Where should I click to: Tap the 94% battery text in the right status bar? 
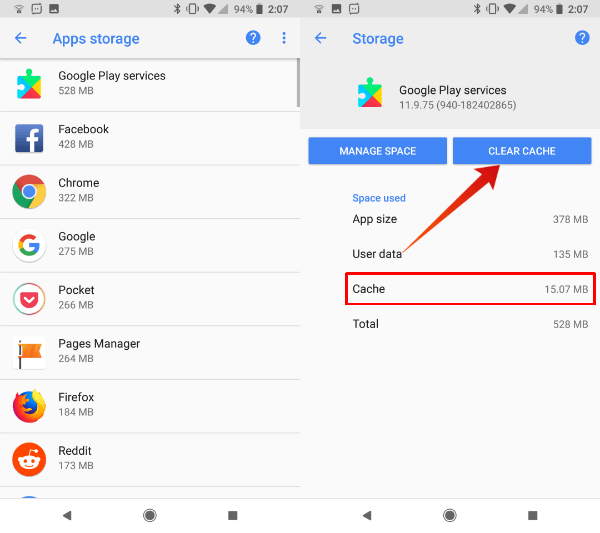tap(543, 9)
